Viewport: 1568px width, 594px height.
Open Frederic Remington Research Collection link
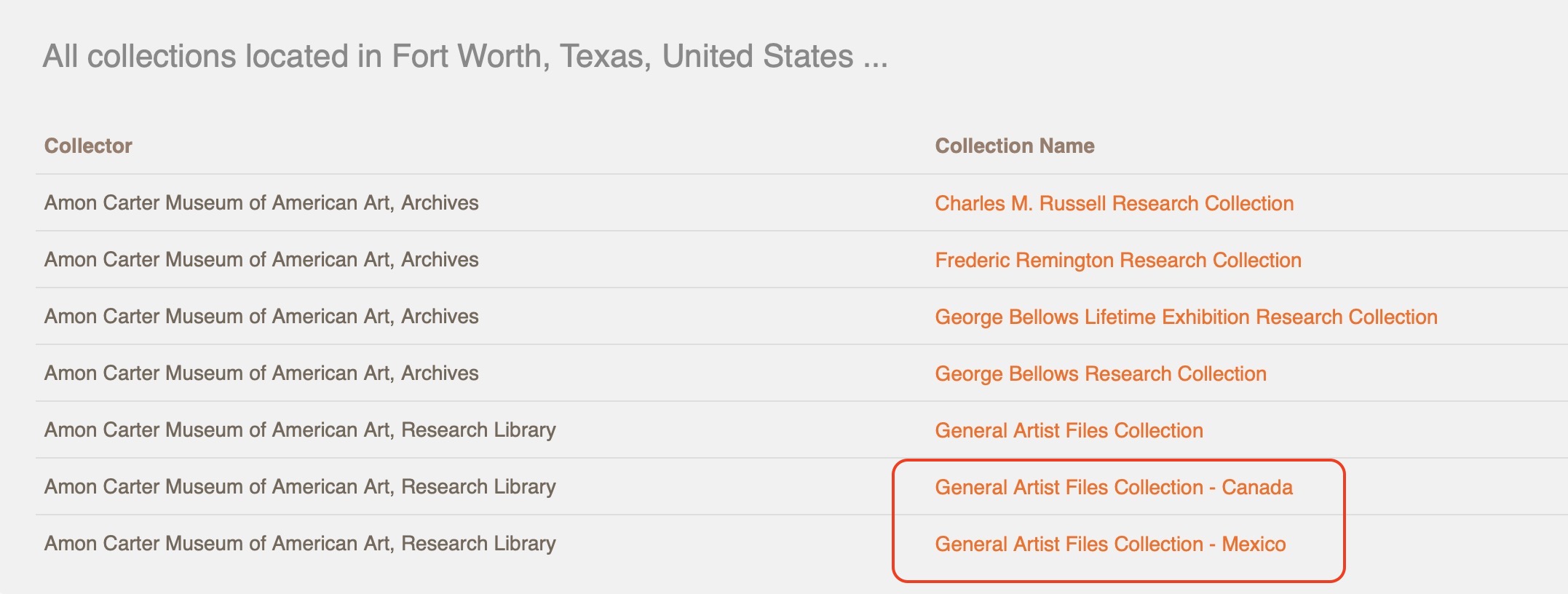1118,260
